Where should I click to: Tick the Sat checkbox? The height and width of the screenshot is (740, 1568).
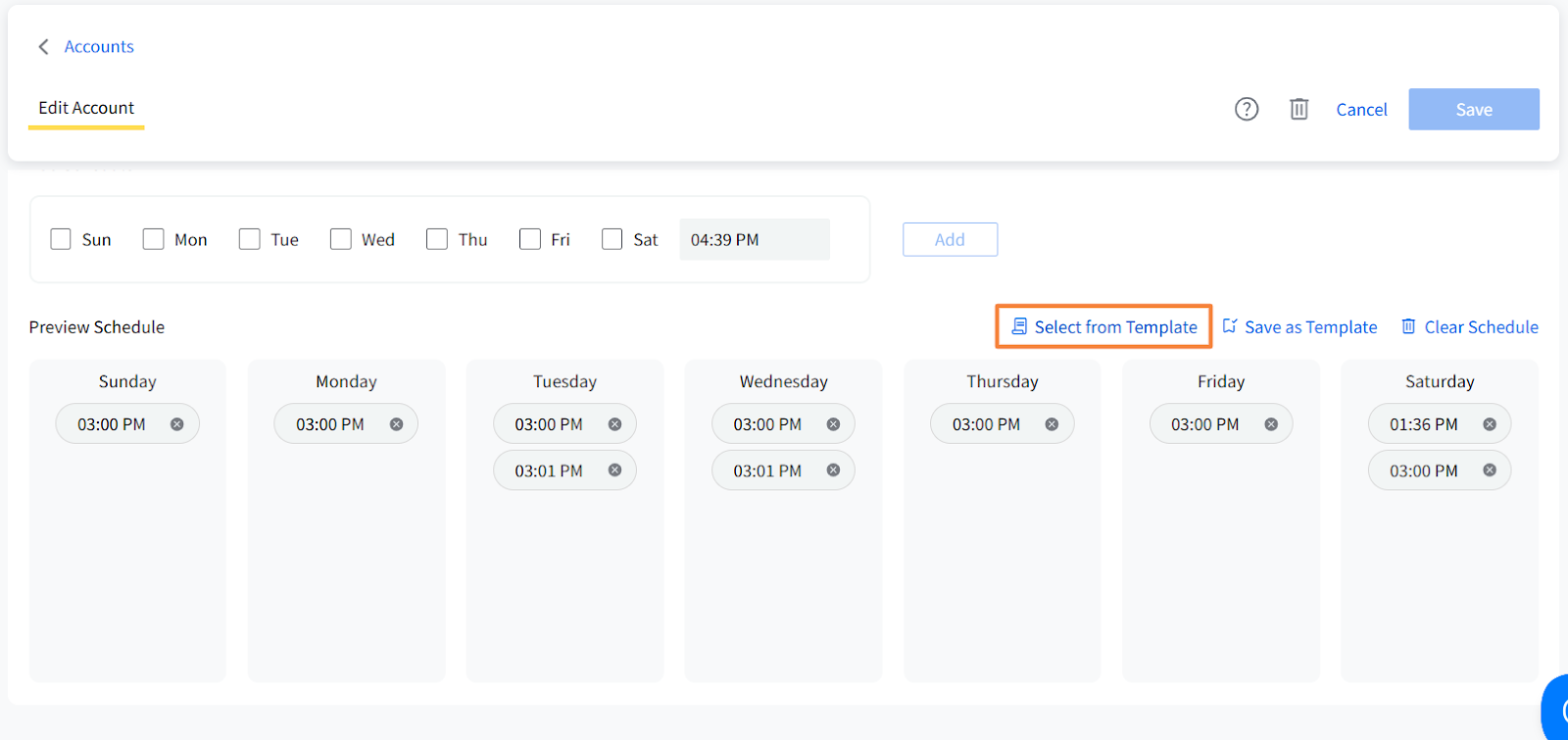[612, 239]
